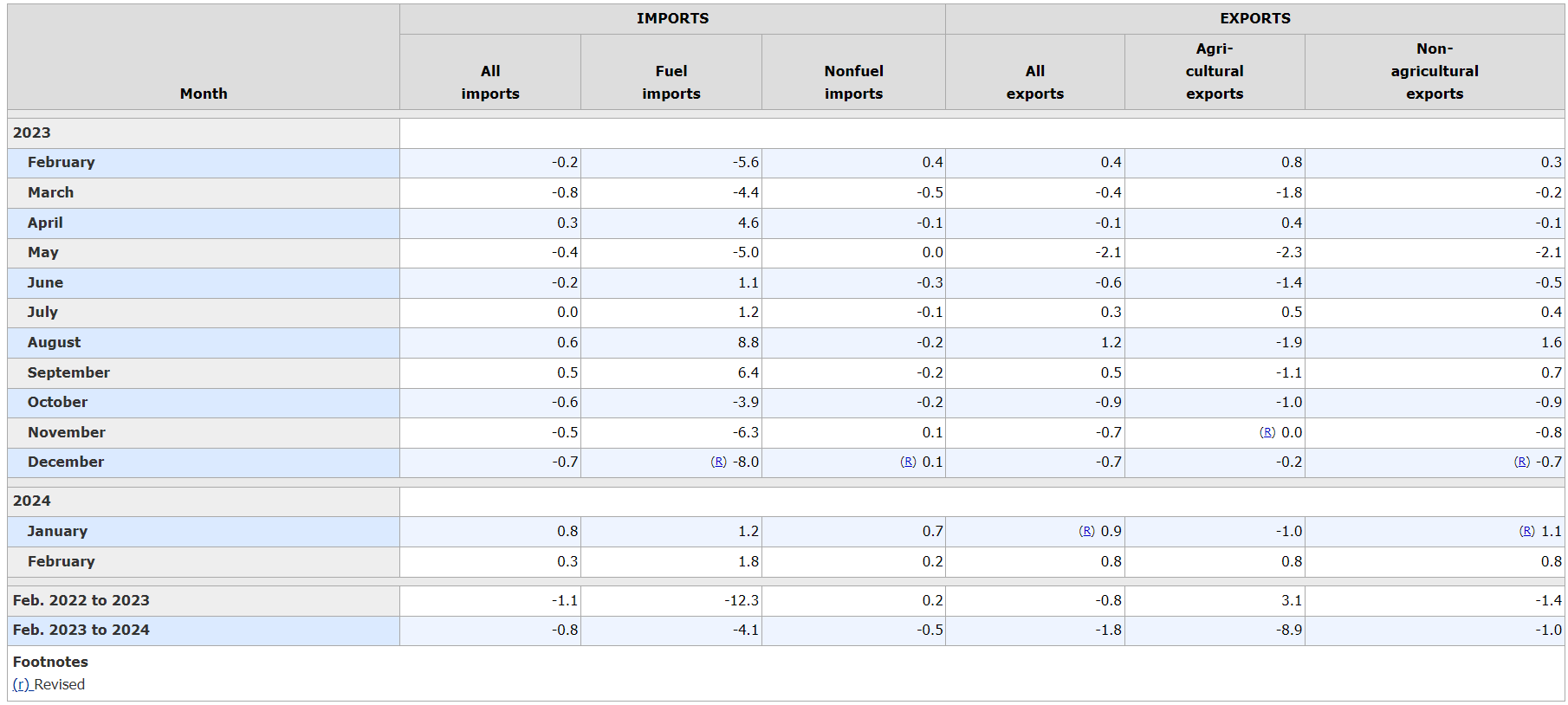Select the Month column header
Screen dimensions: 1568x705
tap(204, 94)
